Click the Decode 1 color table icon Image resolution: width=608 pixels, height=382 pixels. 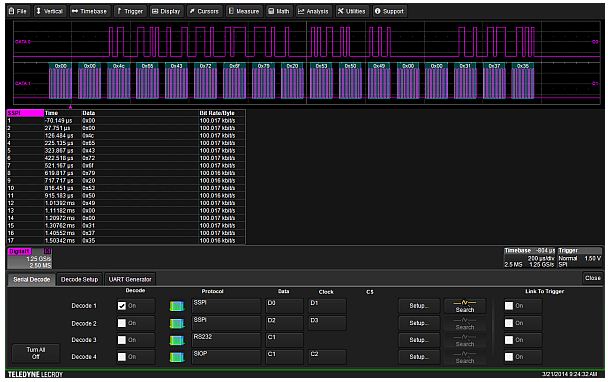(x=177, y=306)
